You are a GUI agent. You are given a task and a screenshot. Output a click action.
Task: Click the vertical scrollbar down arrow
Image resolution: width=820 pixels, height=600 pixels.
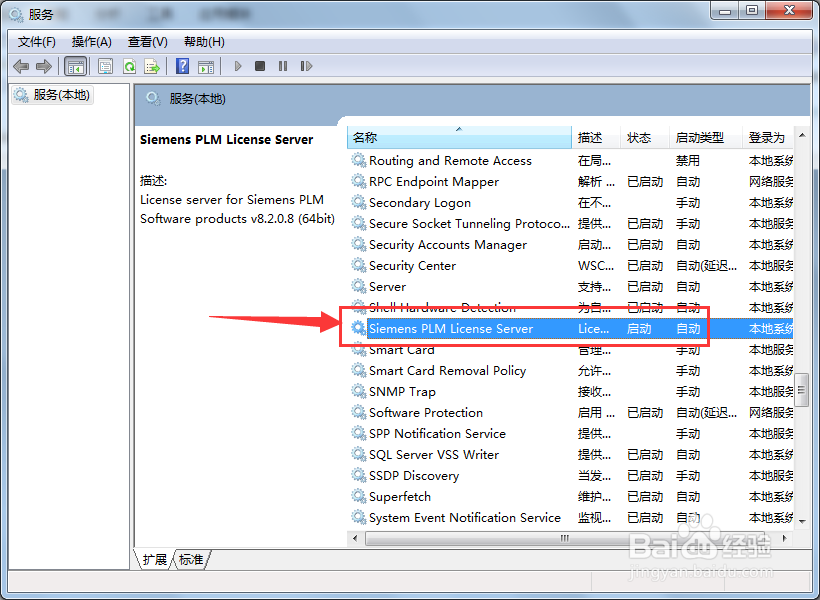click(x=802, y=520)
